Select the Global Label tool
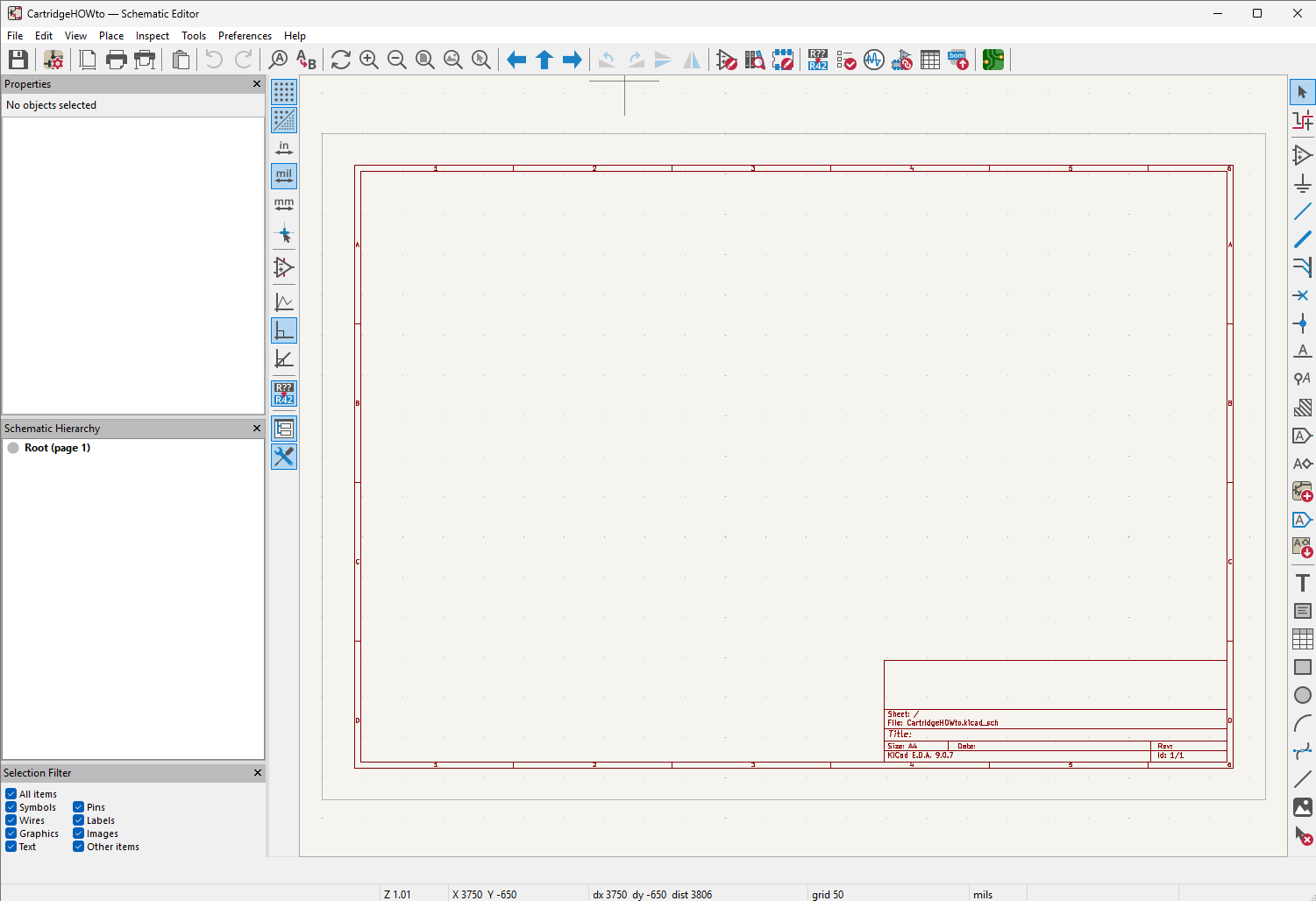The width and height of the screenshot is (1316, 901). 1303,436
